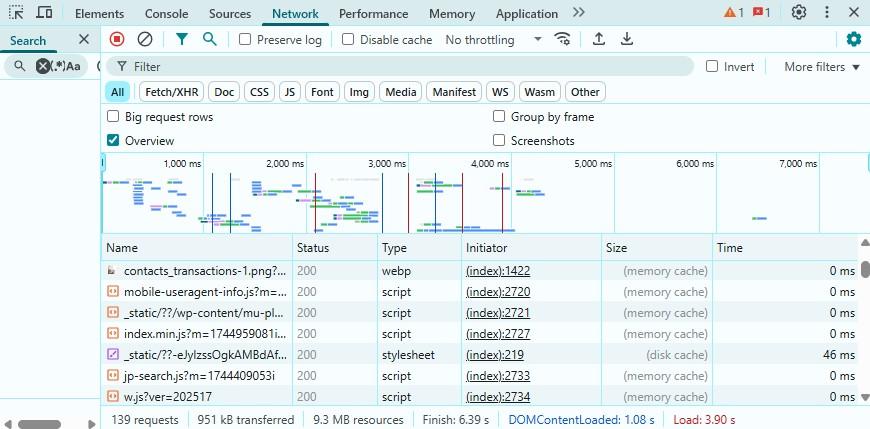Sort by the Name column header

(197, 248)
